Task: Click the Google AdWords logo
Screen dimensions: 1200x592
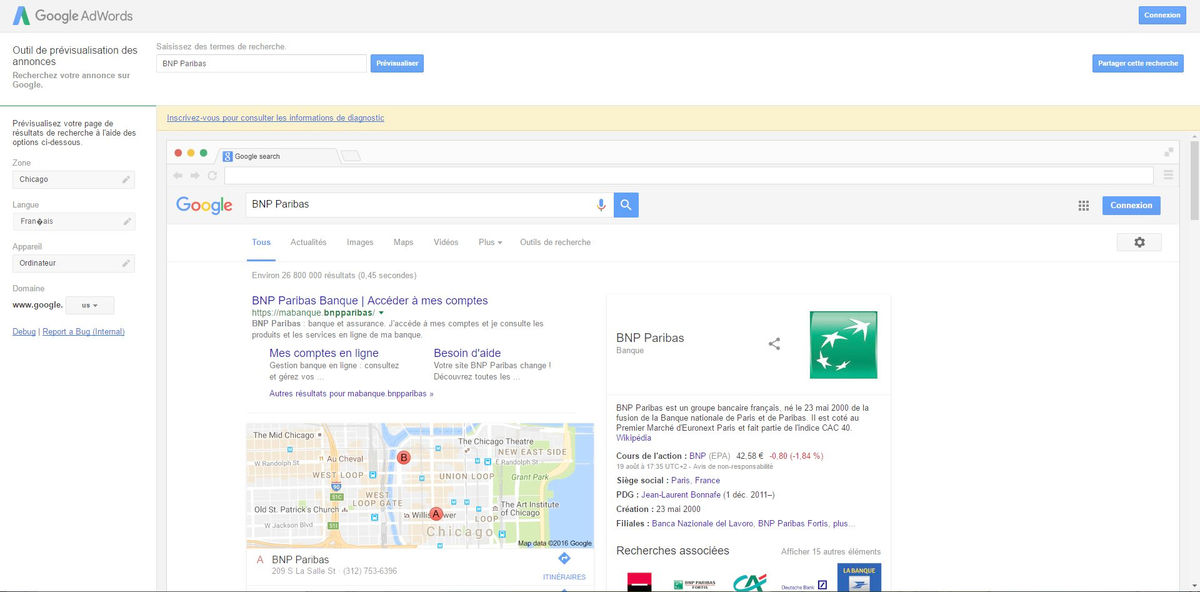Action: 72,16
